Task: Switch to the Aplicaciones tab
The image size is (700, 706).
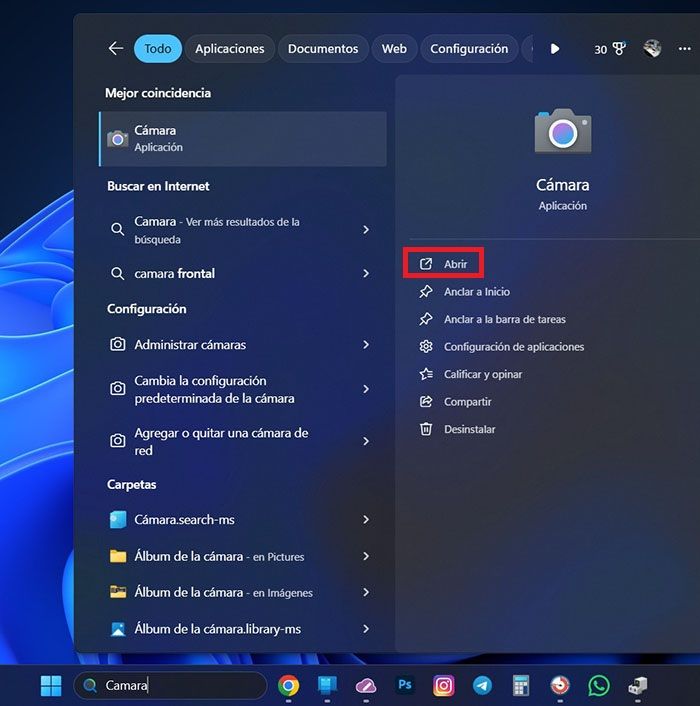Action: (230, 49)
